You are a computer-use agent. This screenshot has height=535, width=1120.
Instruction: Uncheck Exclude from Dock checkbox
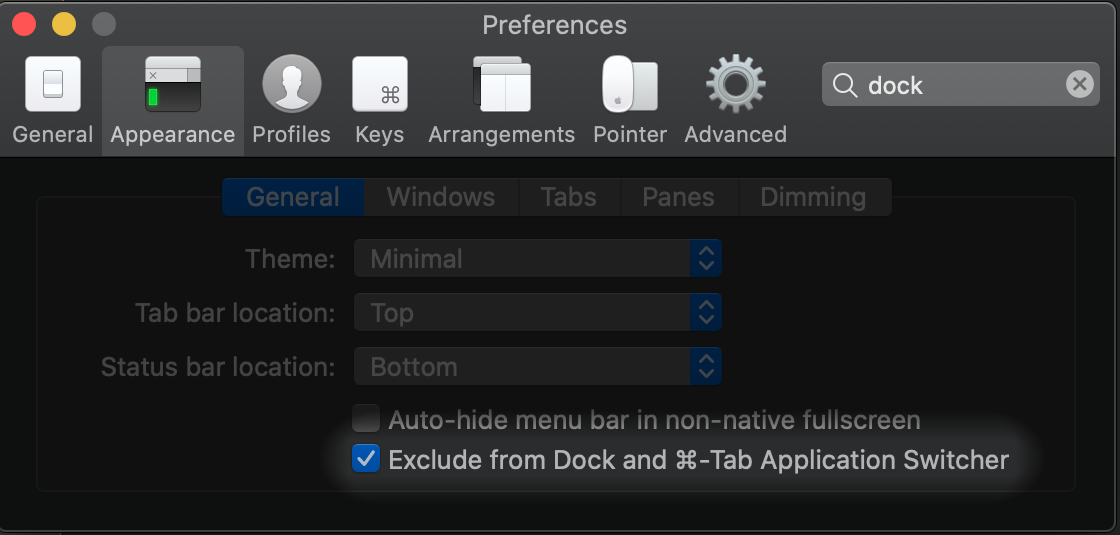[x=366, y=460]
